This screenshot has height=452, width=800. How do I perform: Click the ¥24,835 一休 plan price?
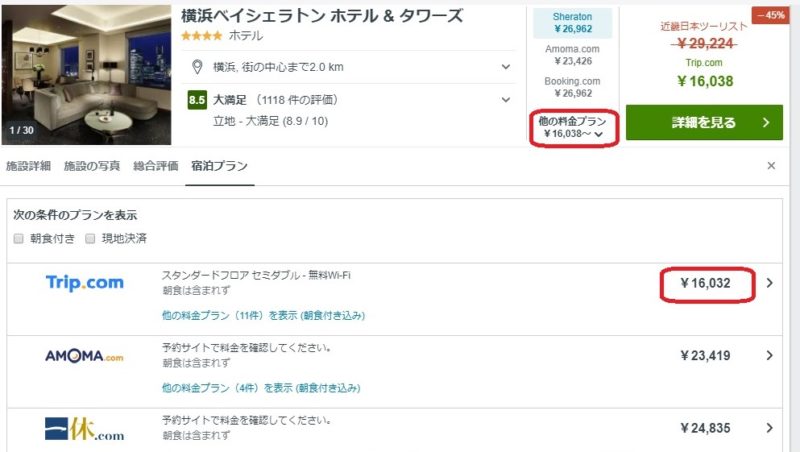click(x=705, y=428)
